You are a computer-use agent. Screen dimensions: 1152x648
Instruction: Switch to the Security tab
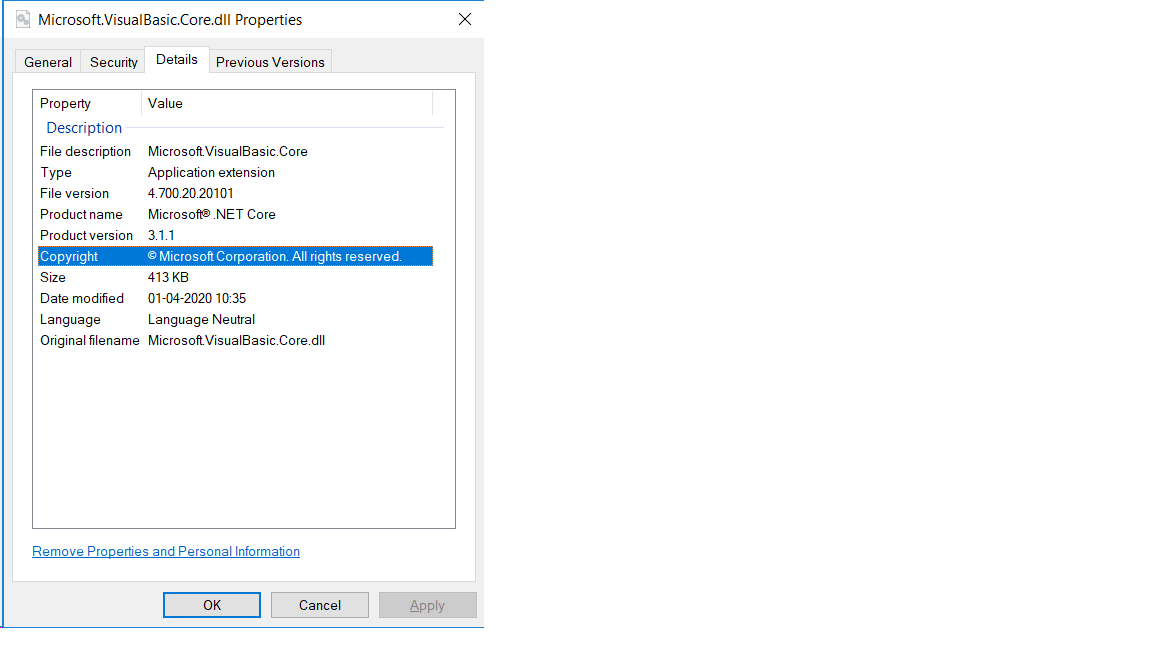112,61
